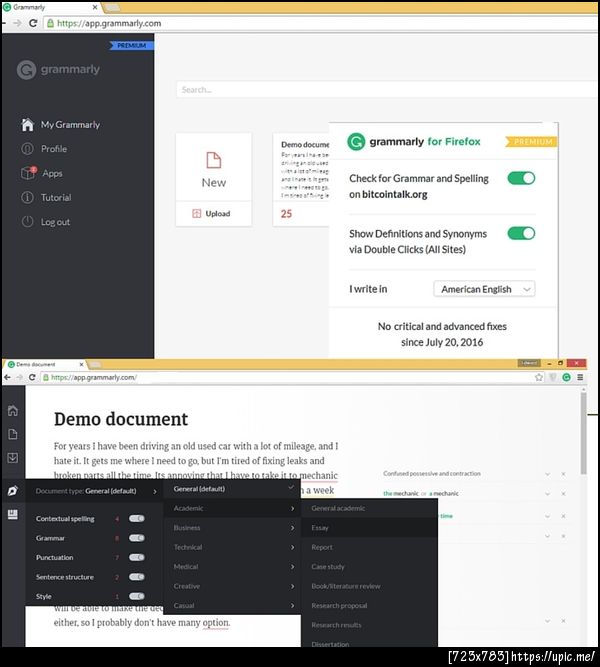Open the browser hamburger menu
The width and height of the screenshot is (600, 667).
pos(580,377)
